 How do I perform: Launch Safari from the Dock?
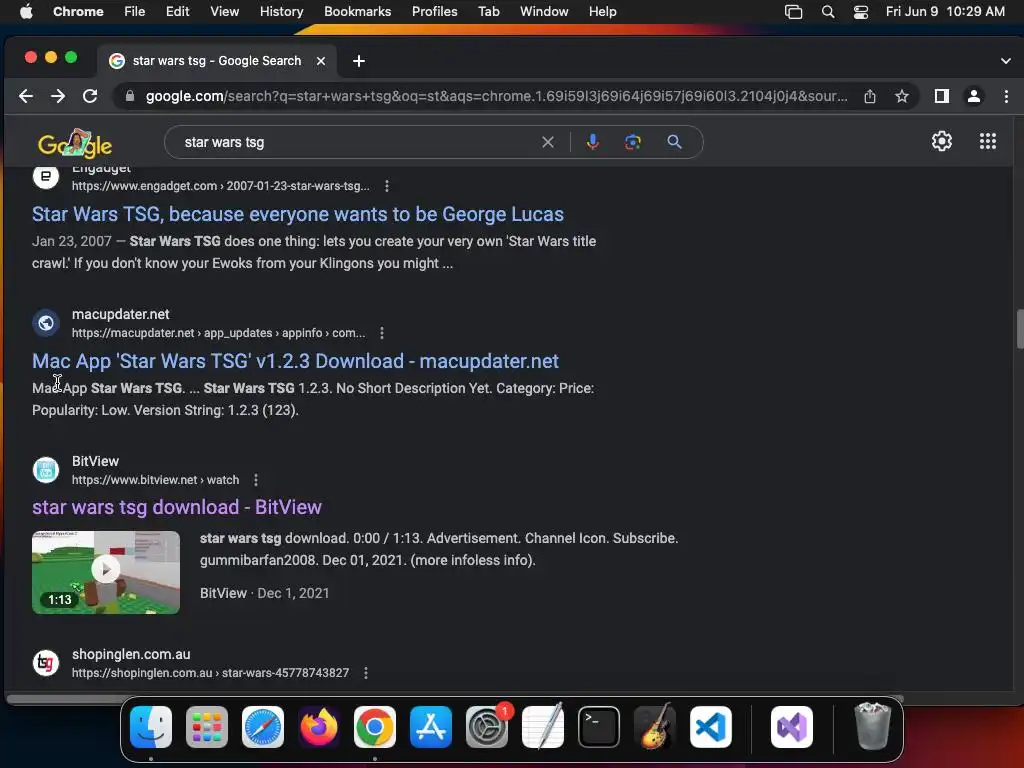(x=263, y=727)
